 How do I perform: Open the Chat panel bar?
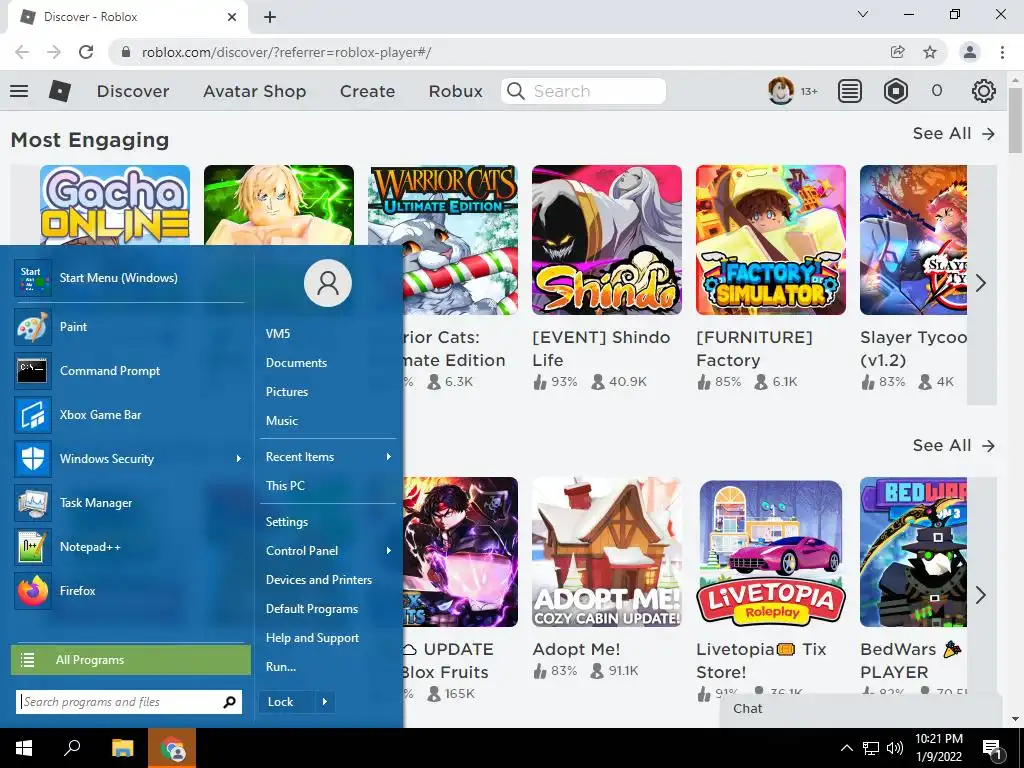tap(861, 709)
